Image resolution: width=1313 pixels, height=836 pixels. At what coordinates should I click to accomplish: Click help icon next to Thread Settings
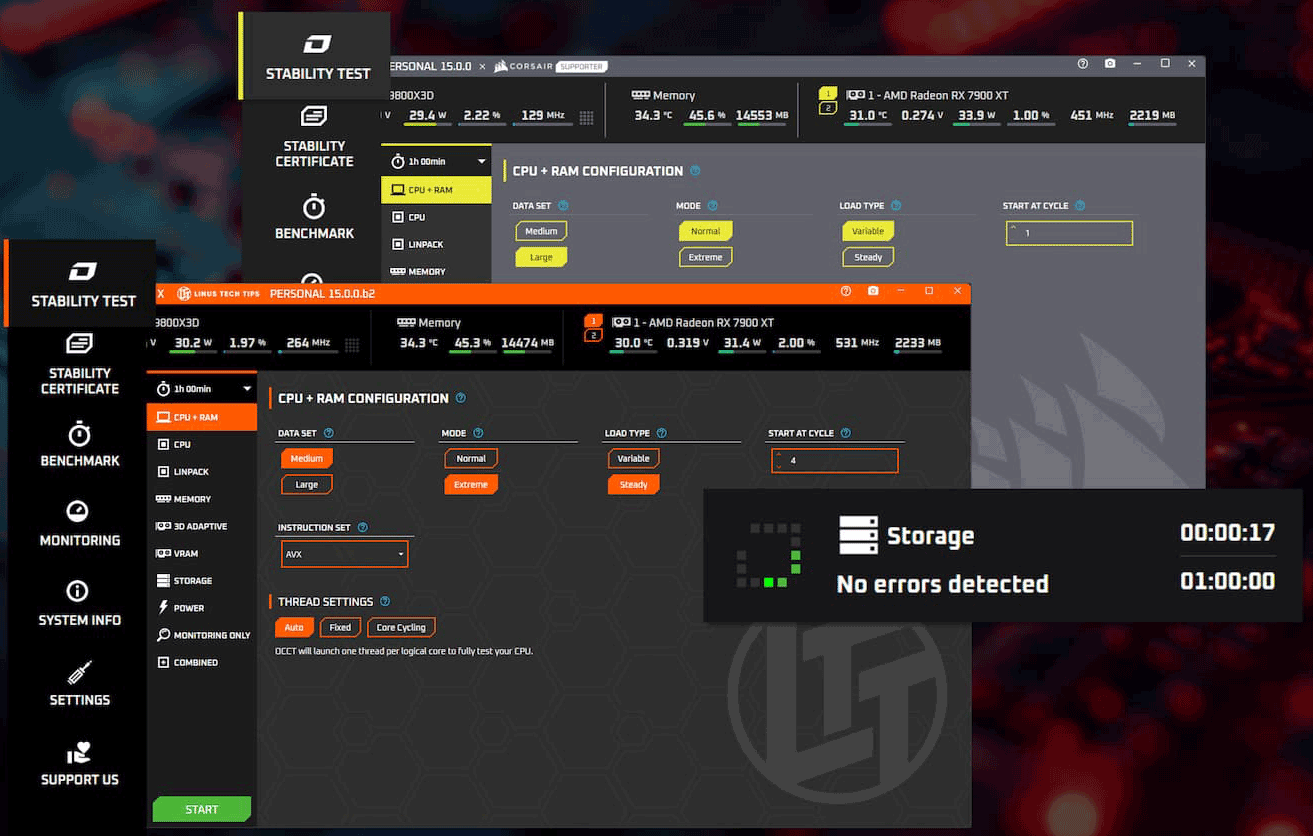[385, 602]
